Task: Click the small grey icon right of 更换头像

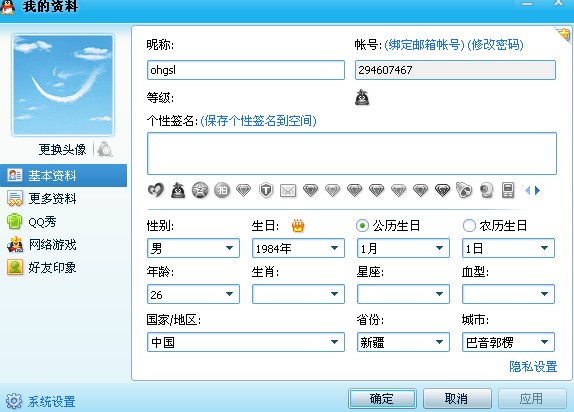Action: [x=105, y=149]
